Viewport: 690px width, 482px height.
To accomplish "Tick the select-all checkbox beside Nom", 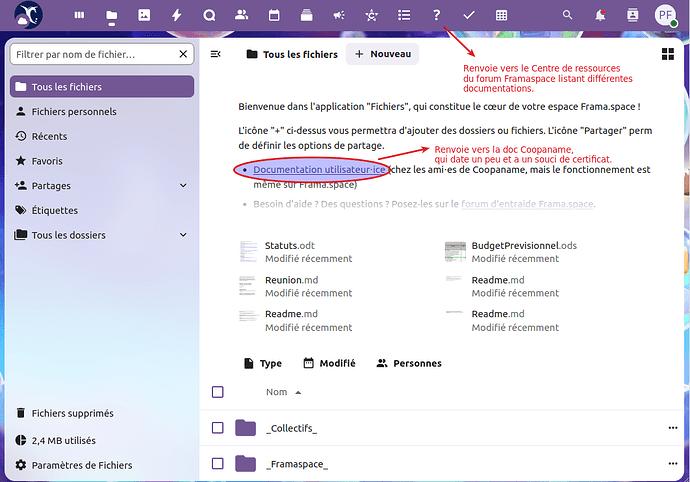I will pyautogui.click(x=218, y=392).
